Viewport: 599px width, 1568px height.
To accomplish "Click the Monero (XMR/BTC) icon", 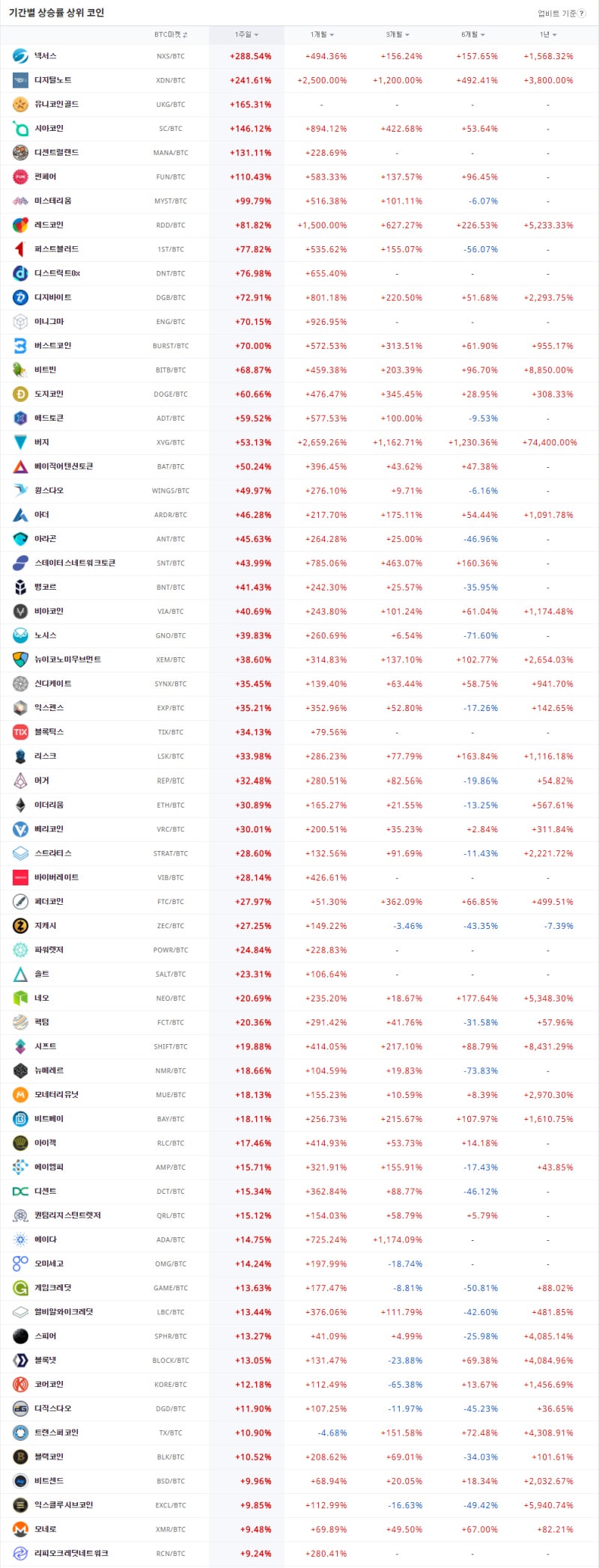I will 20,1529.
